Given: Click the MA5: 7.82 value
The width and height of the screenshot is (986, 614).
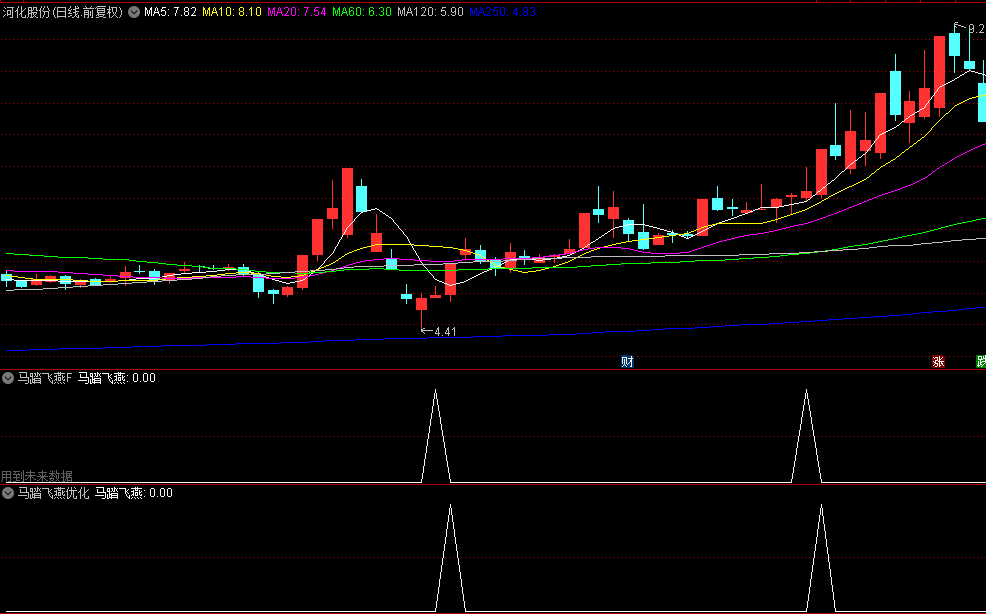Looking at the screenshot, I should pos(170,11).
